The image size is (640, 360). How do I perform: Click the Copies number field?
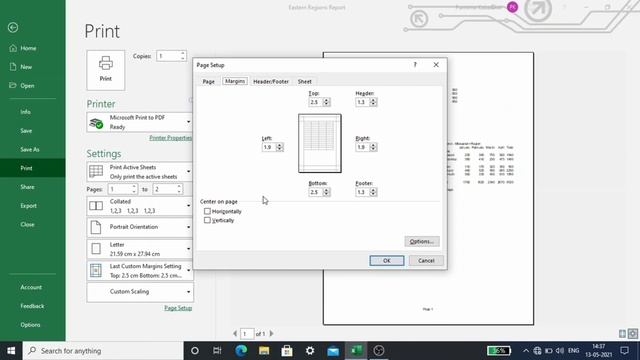click(168, 56)
